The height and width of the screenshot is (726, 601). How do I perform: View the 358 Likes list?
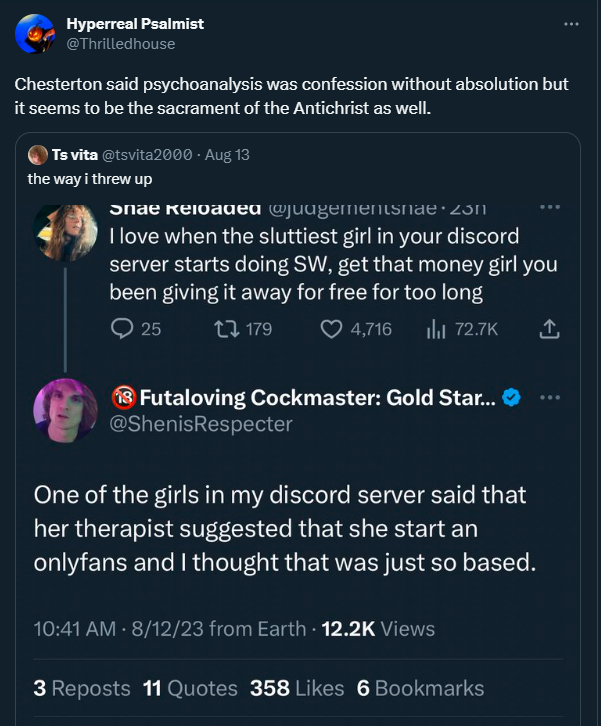tap(297, 688)
